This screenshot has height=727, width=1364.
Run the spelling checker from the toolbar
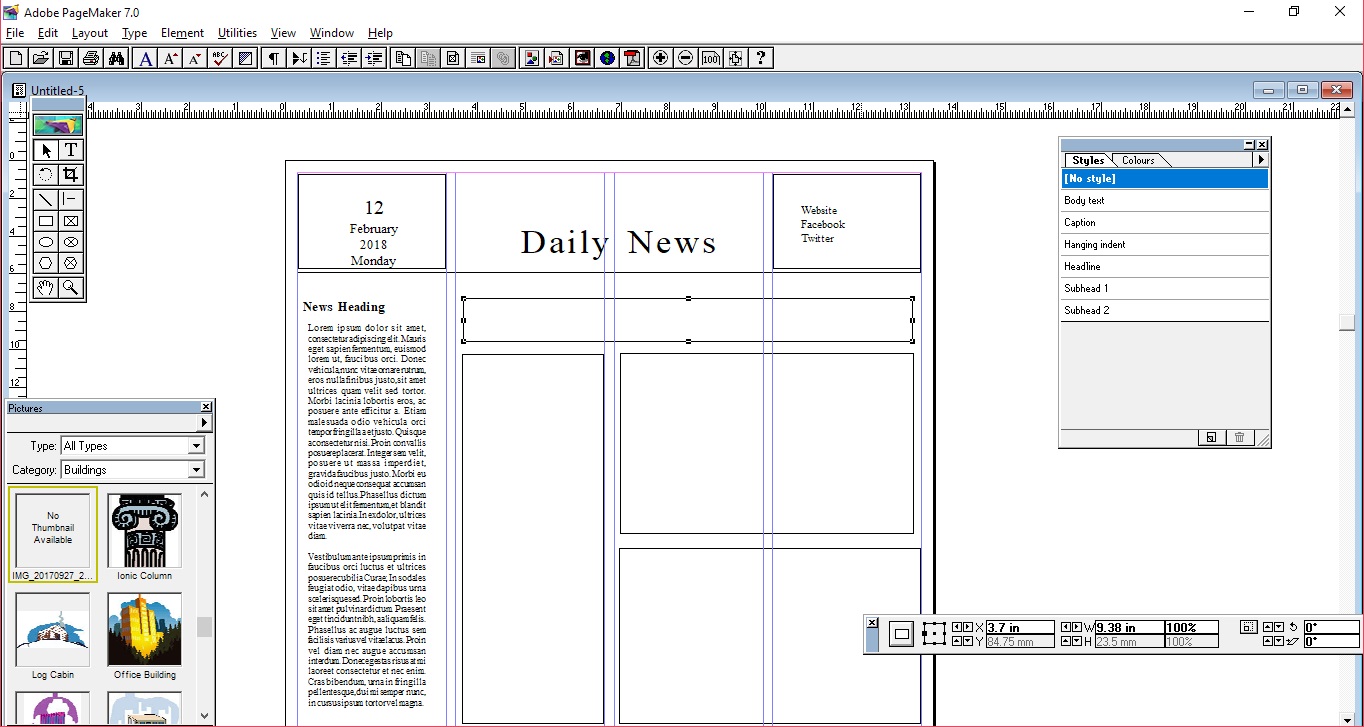218,57
